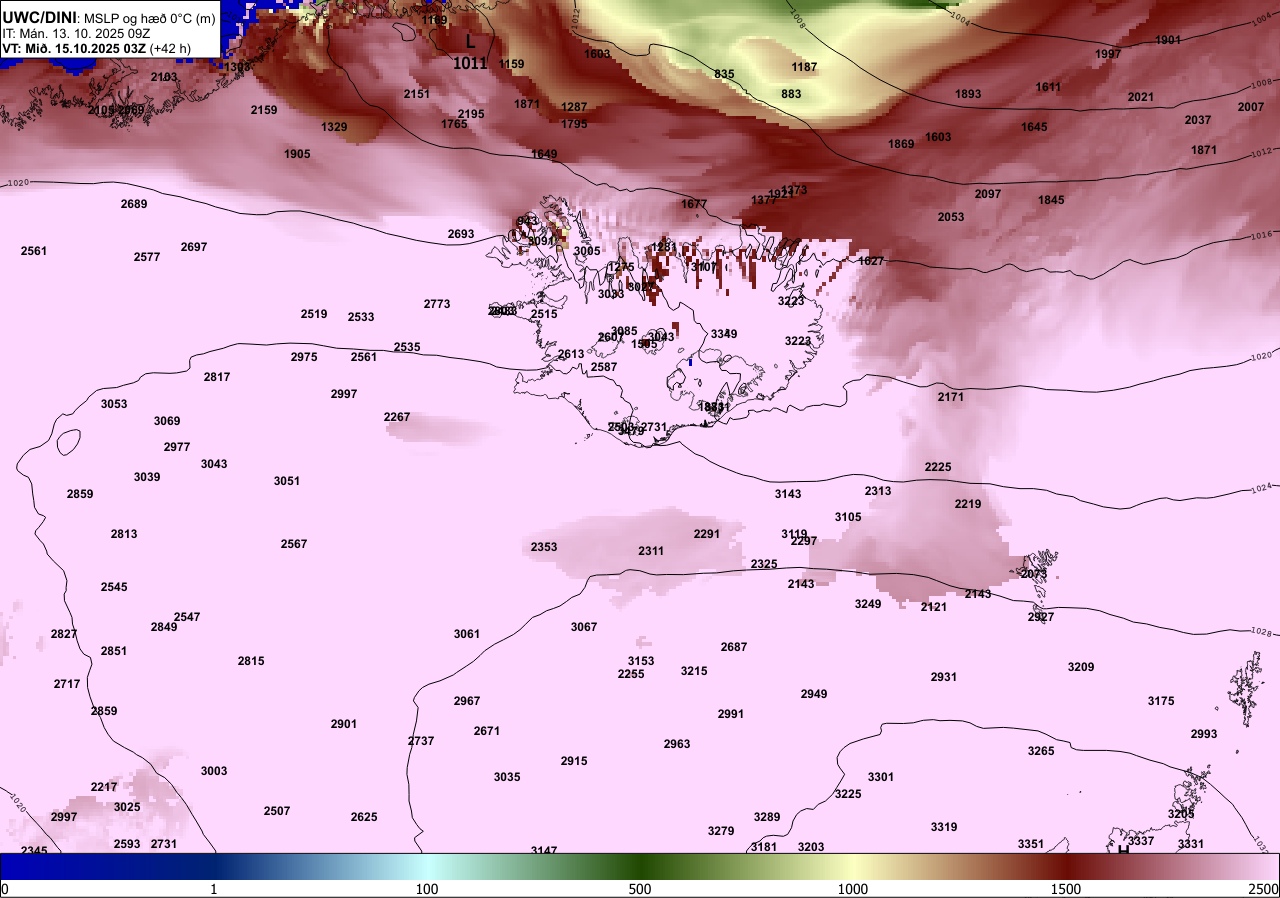Click the map value 3175
This screenshot has width=1280, height=898.
point(1161,701)
